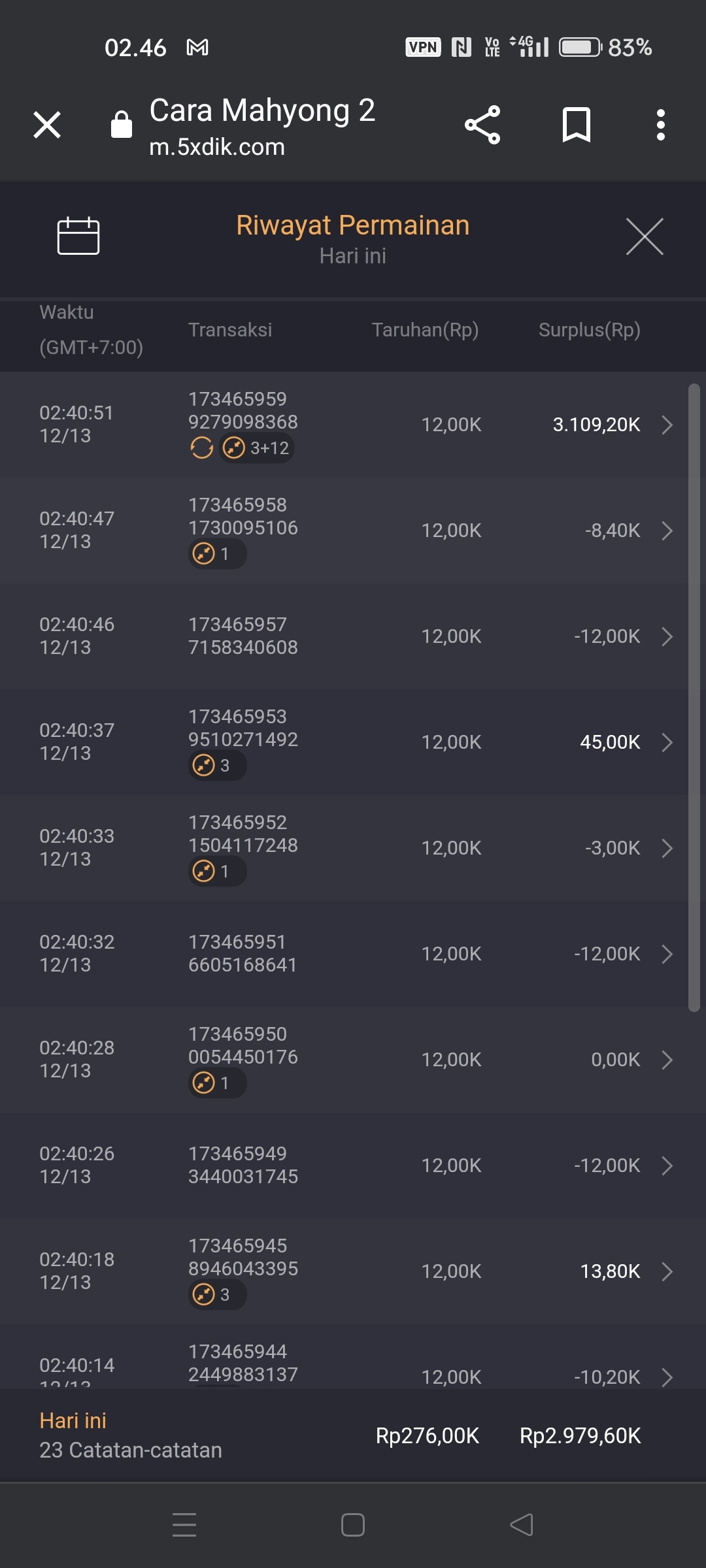Bookmark this page with the bookmark icon
Image resolution: width=706 pixels, height=1568 pixels.
tap(576, 125)
